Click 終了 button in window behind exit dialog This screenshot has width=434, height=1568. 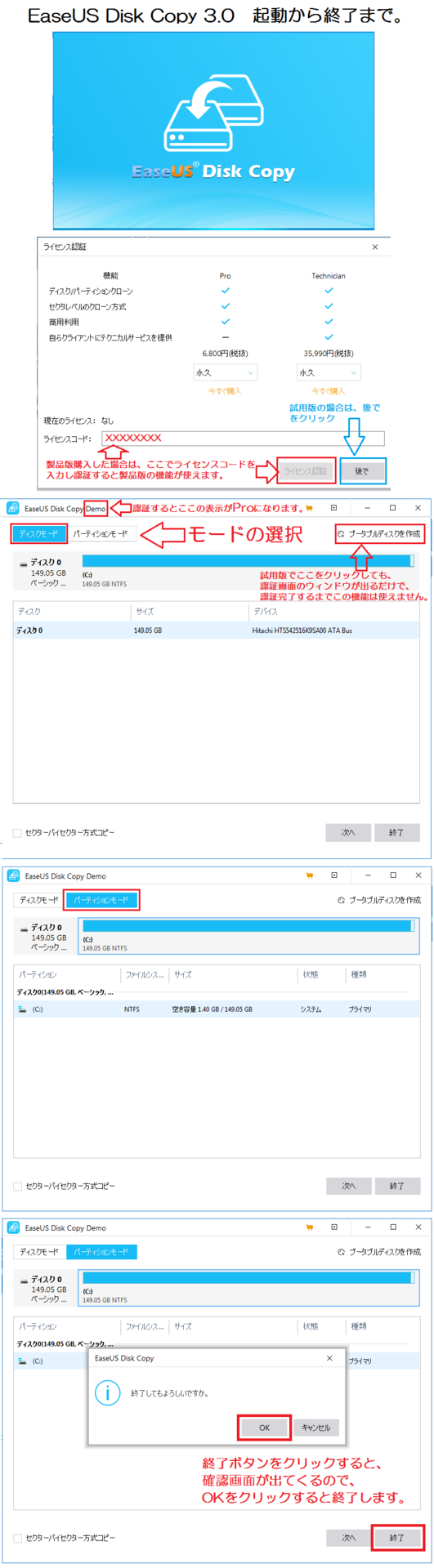click(397, 1538)
